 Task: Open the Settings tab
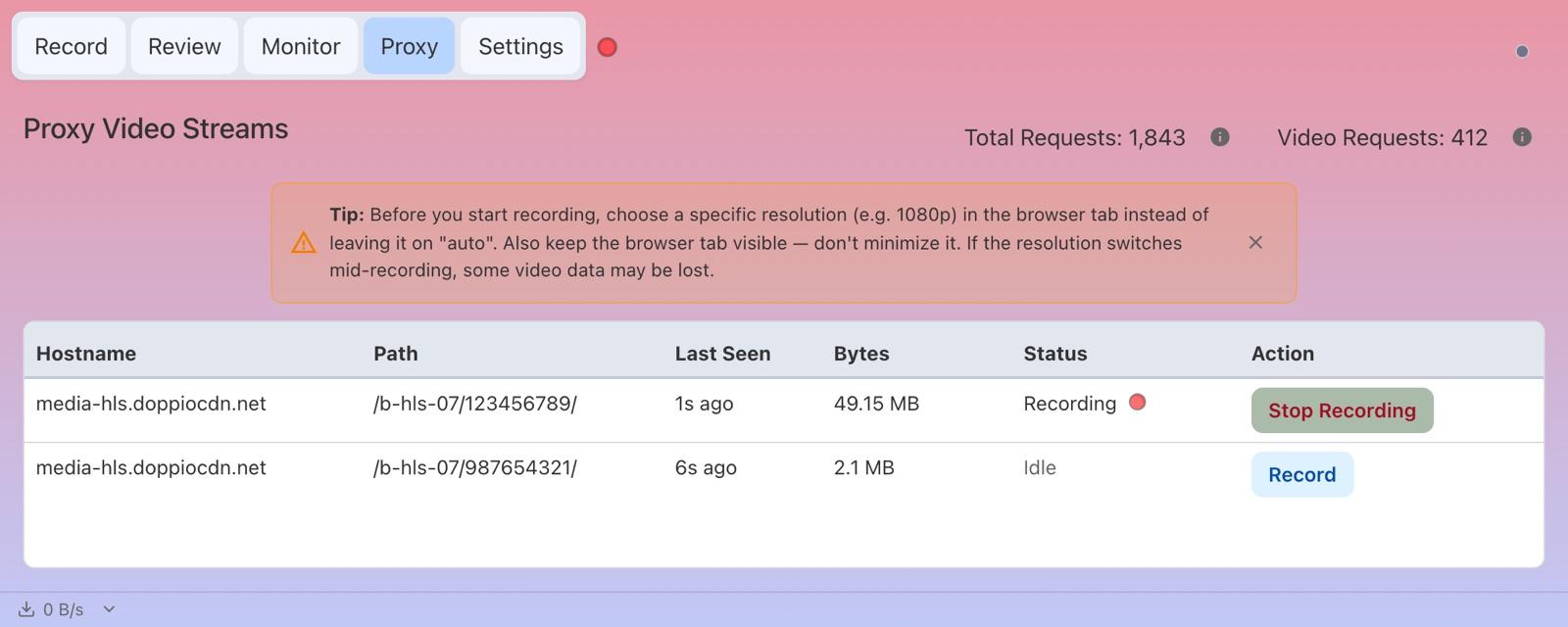tap(520, 46)
